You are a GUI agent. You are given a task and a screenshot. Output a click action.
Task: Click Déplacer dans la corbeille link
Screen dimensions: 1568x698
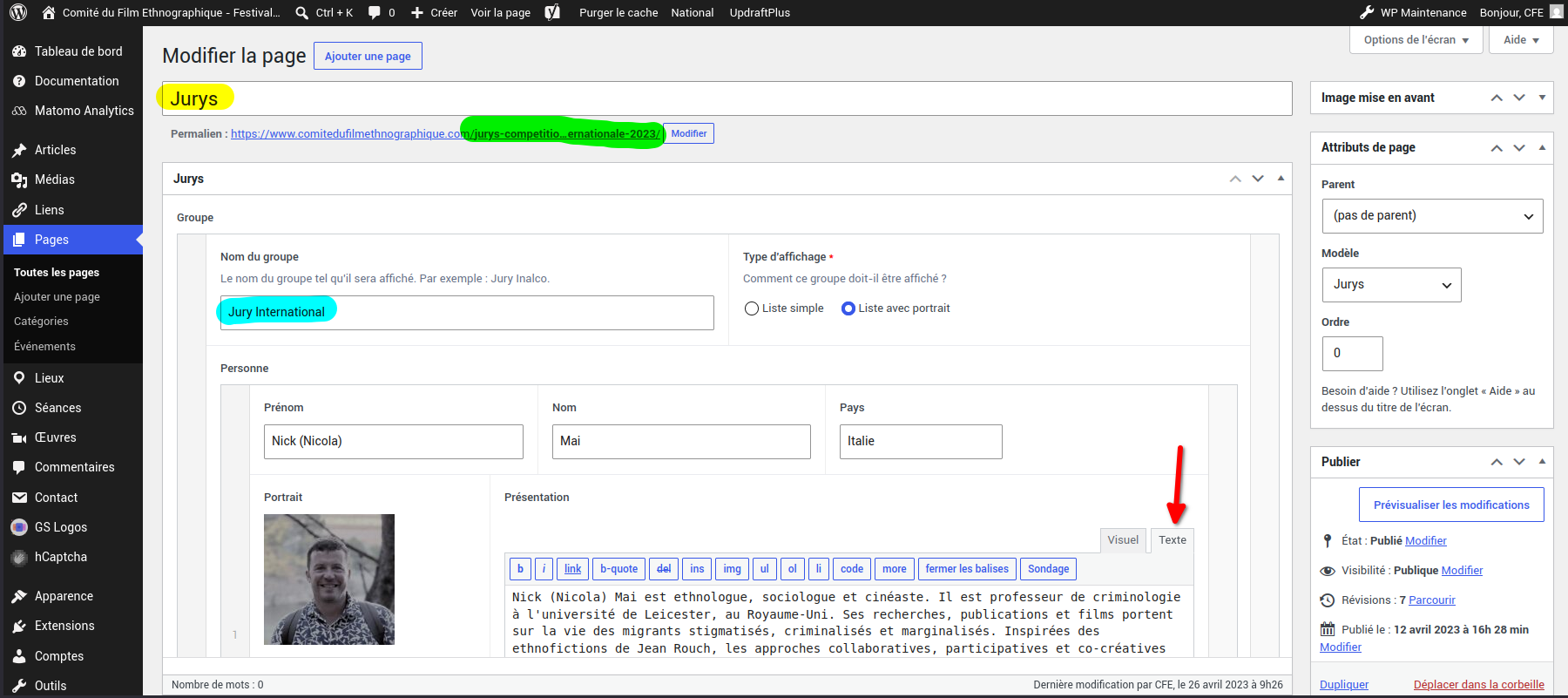(1479, 685)
